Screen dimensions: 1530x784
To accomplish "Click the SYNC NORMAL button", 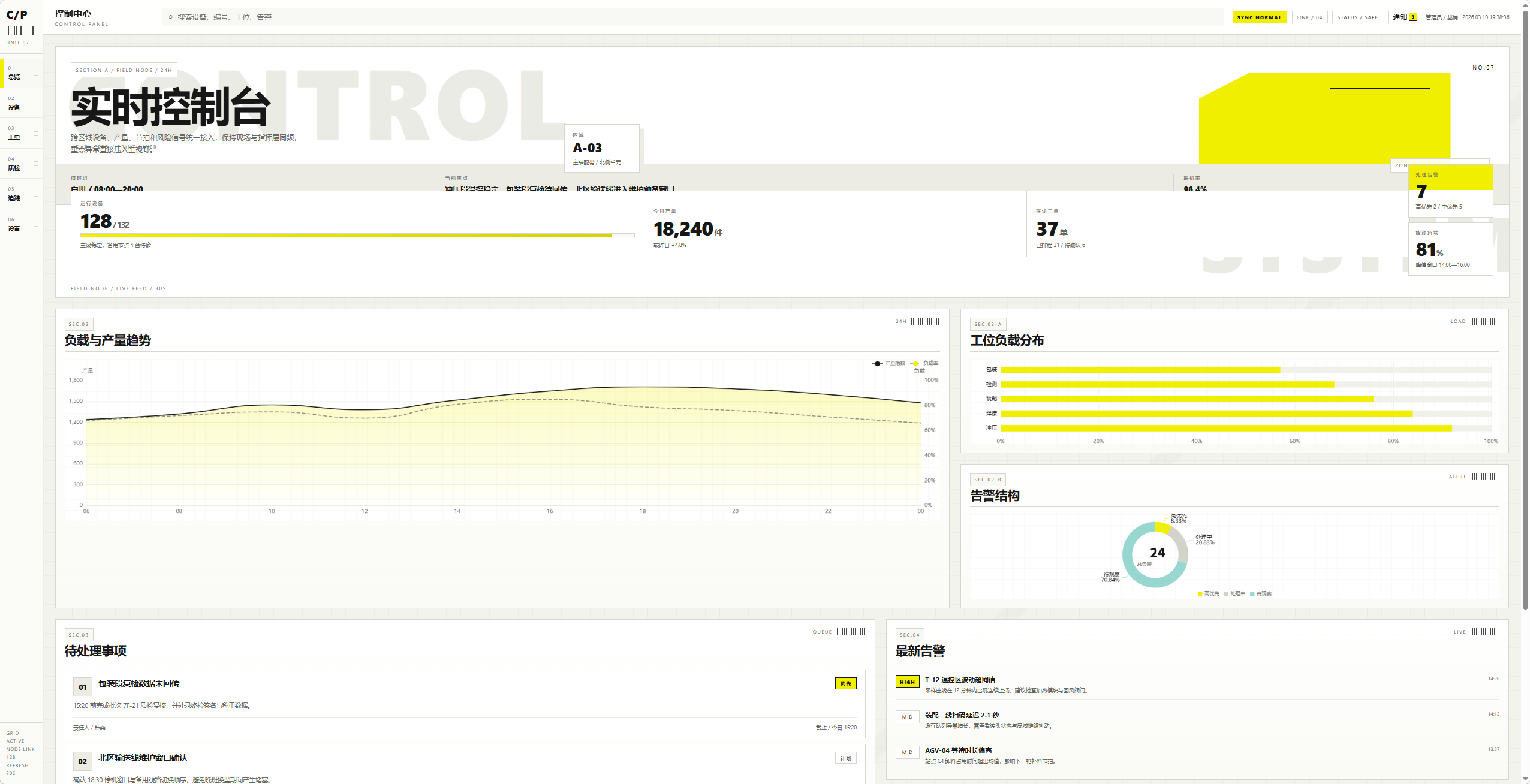I will tap(1260, 17).
